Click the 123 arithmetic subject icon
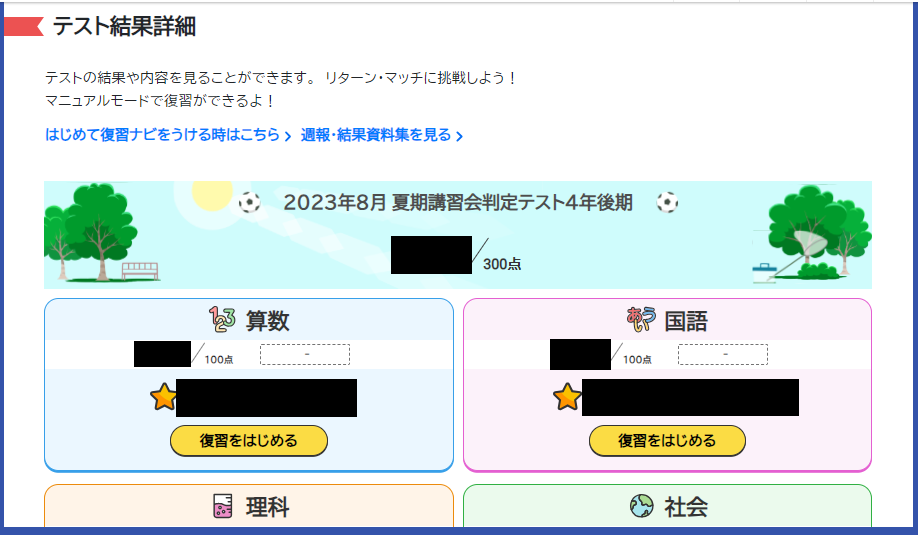 click(x=222, y=320)
